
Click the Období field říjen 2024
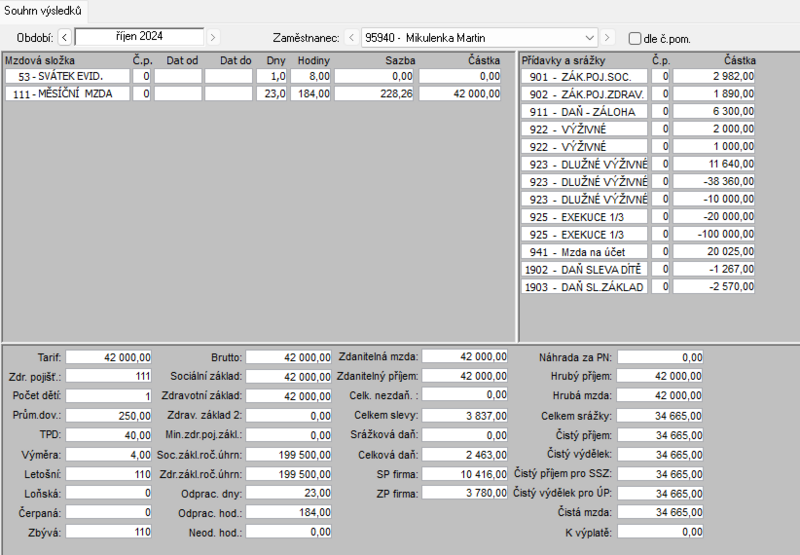(139, 36)
